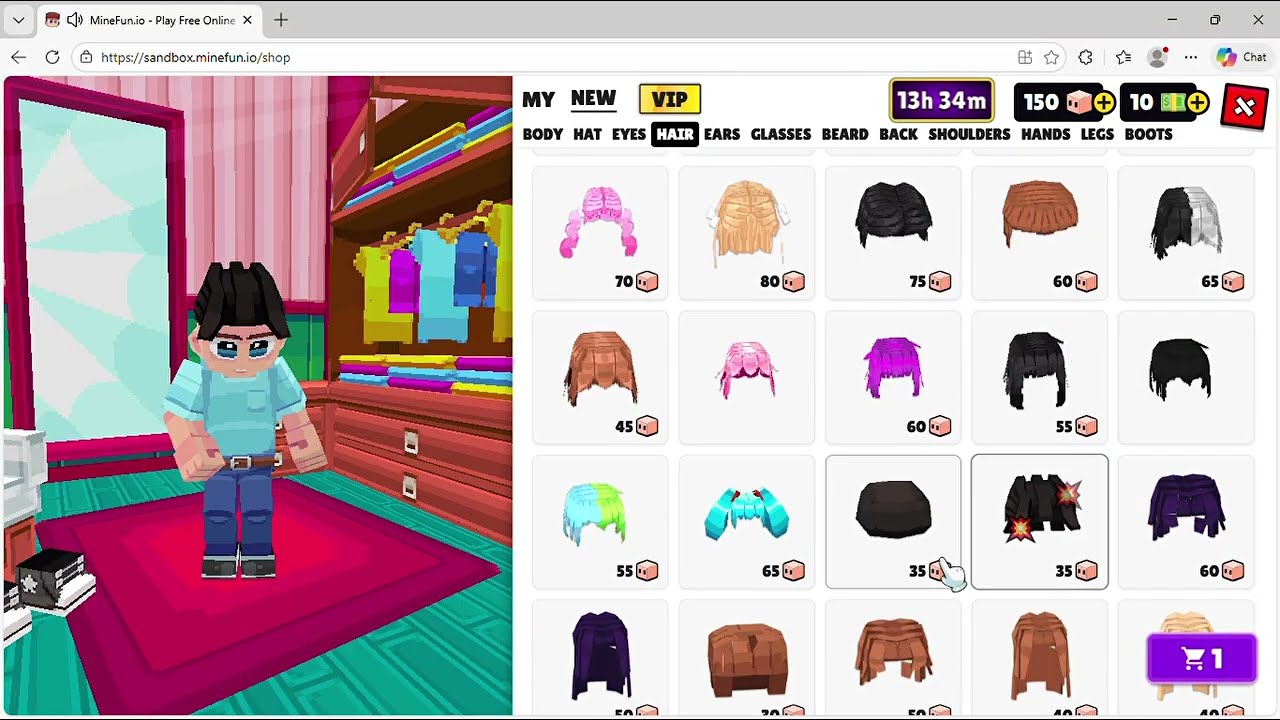The width and height of the screenshot is (1280, 720).
Task: Click the 13h 34m timer badge
Action: [941, 101]
